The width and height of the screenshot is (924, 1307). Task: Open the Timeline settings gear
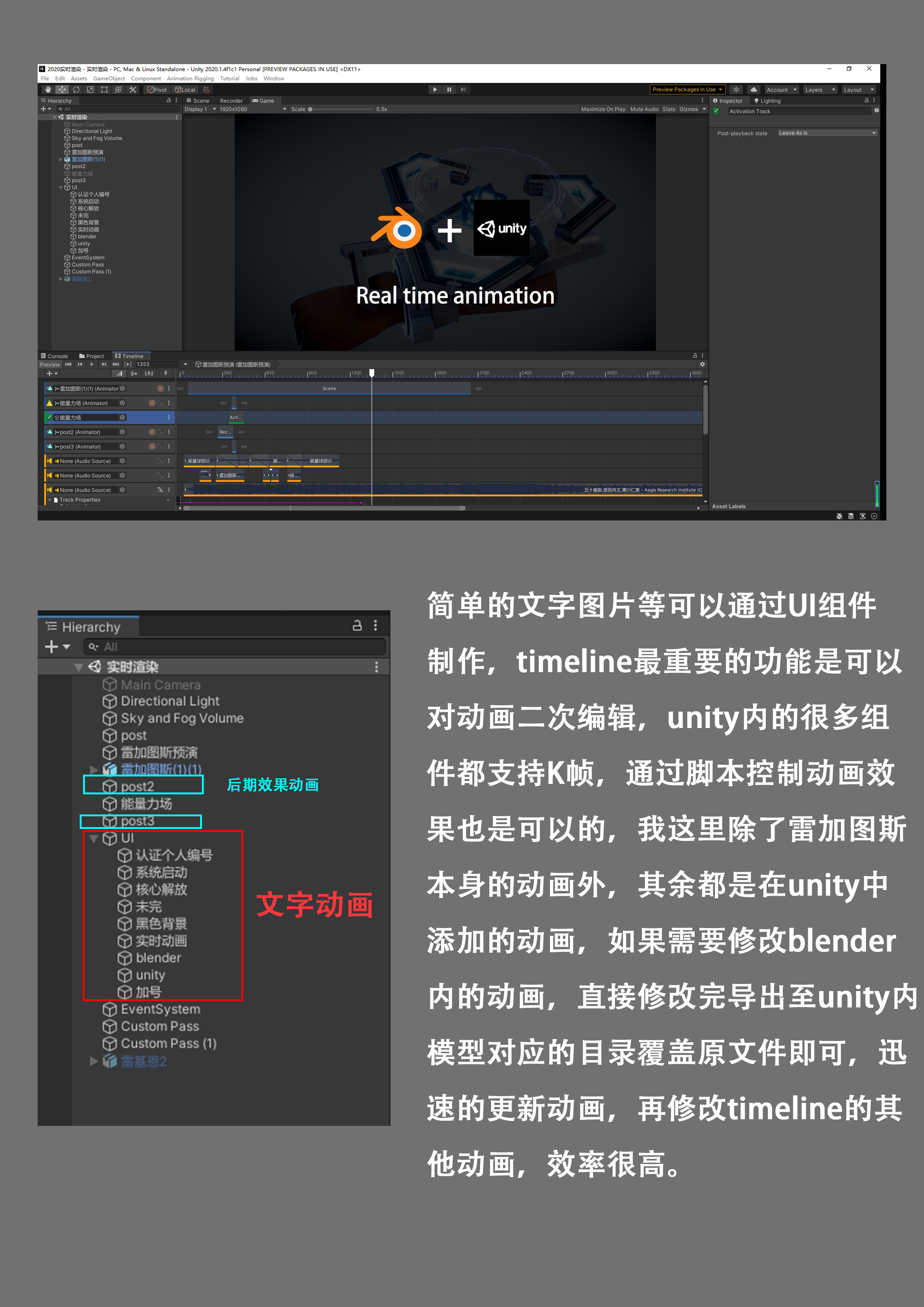point(702,364)
